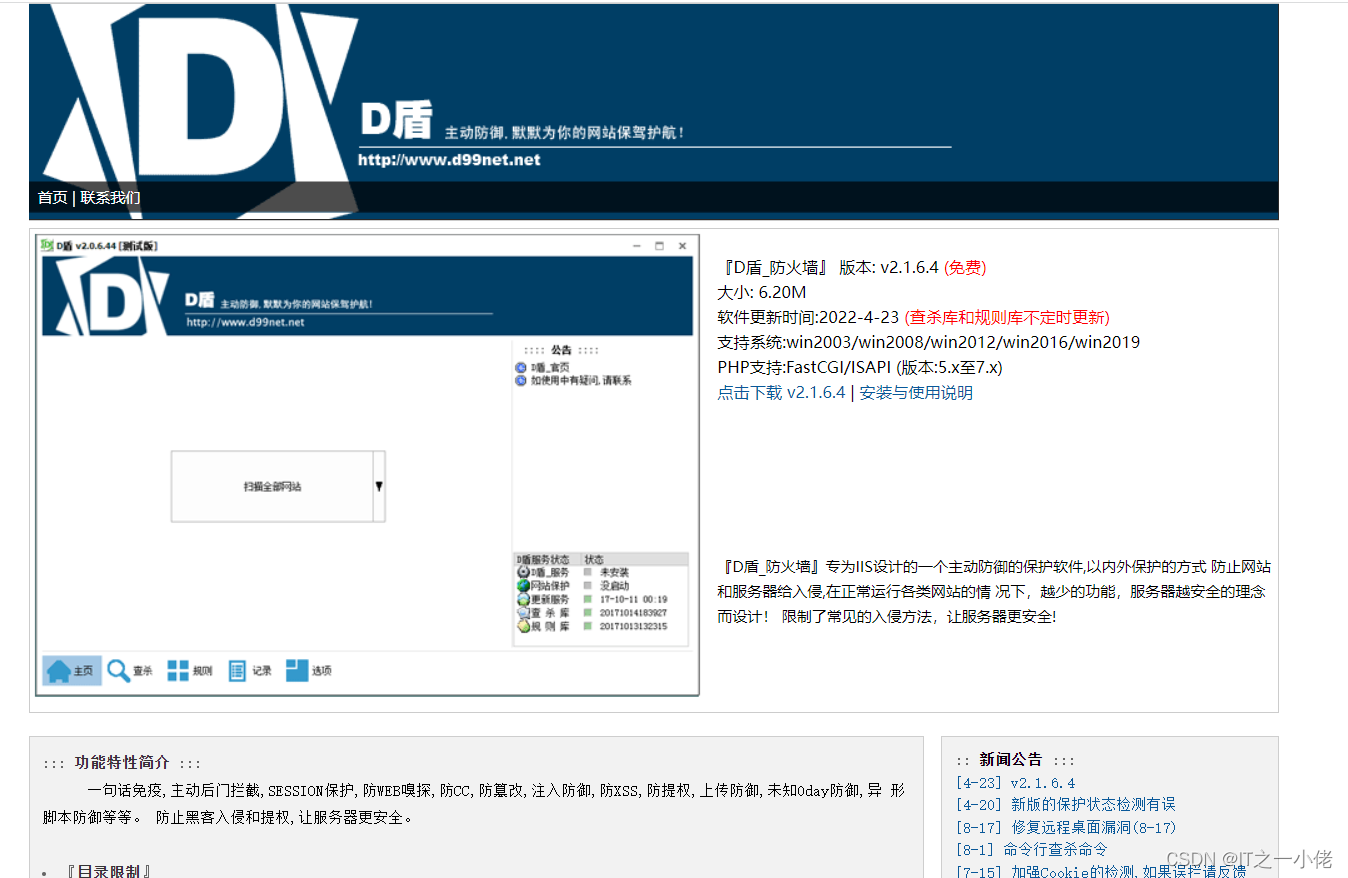Image resolution: width=1348 pixels, height=878 pixels.
Task: Click the 『目录限制』 list heading
Action: point(108,871)
